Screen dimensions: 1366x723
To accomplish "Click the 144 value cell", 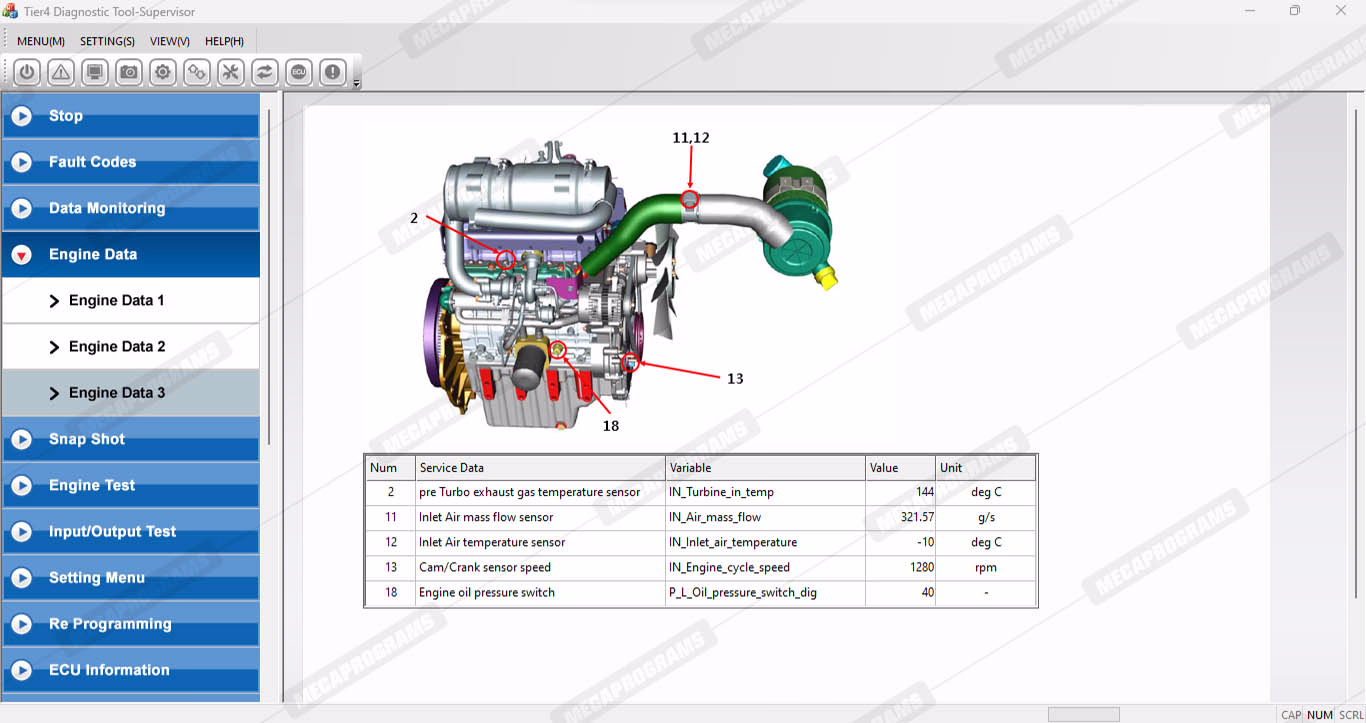I will [x=900, y=492].
